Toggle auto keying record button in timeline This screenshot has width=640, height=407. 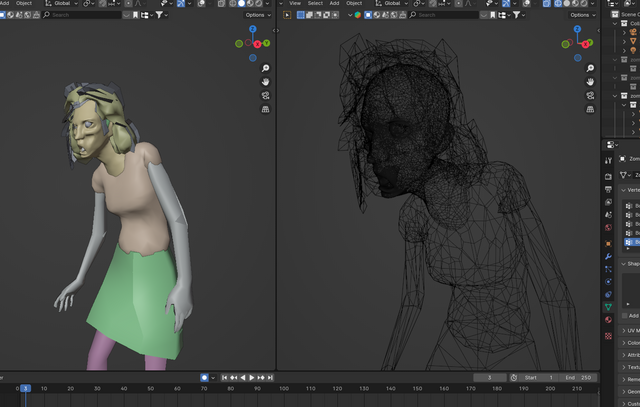click(205, 377)
